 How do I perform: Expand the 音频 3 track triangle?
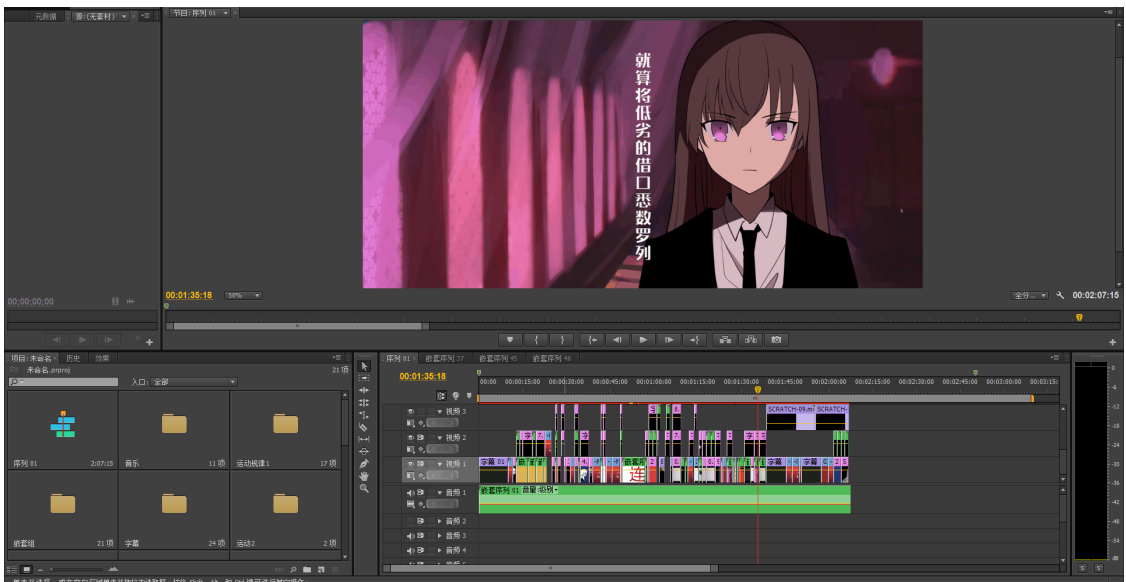439,536
